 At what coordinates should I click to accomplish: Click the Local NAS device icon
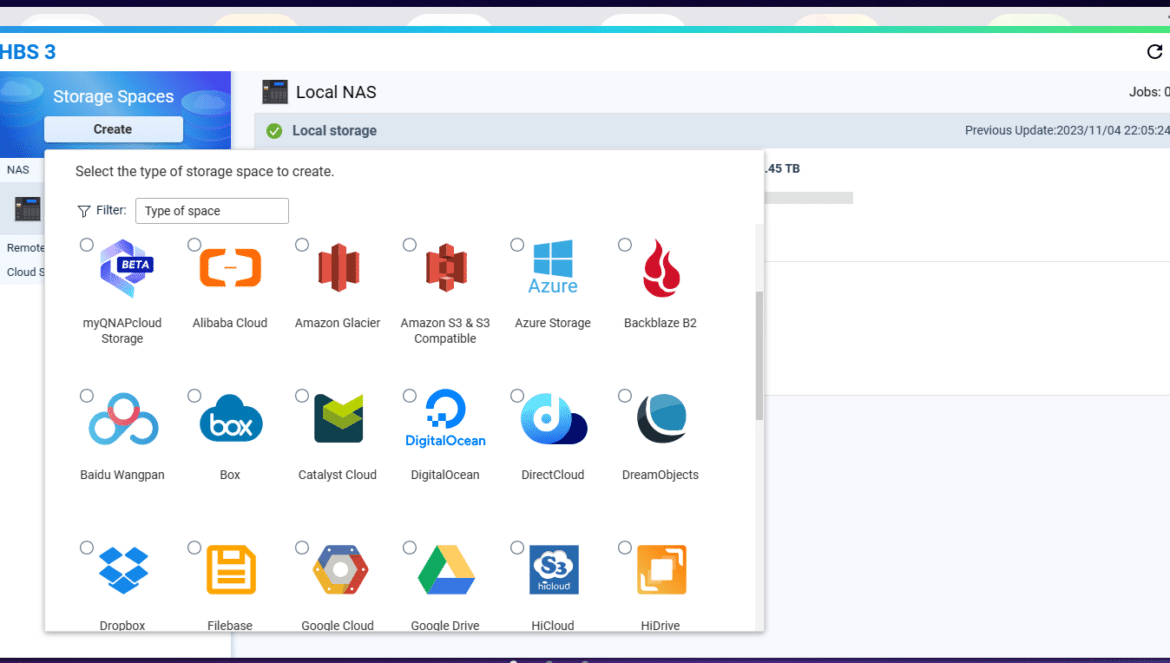coord(275,92)
